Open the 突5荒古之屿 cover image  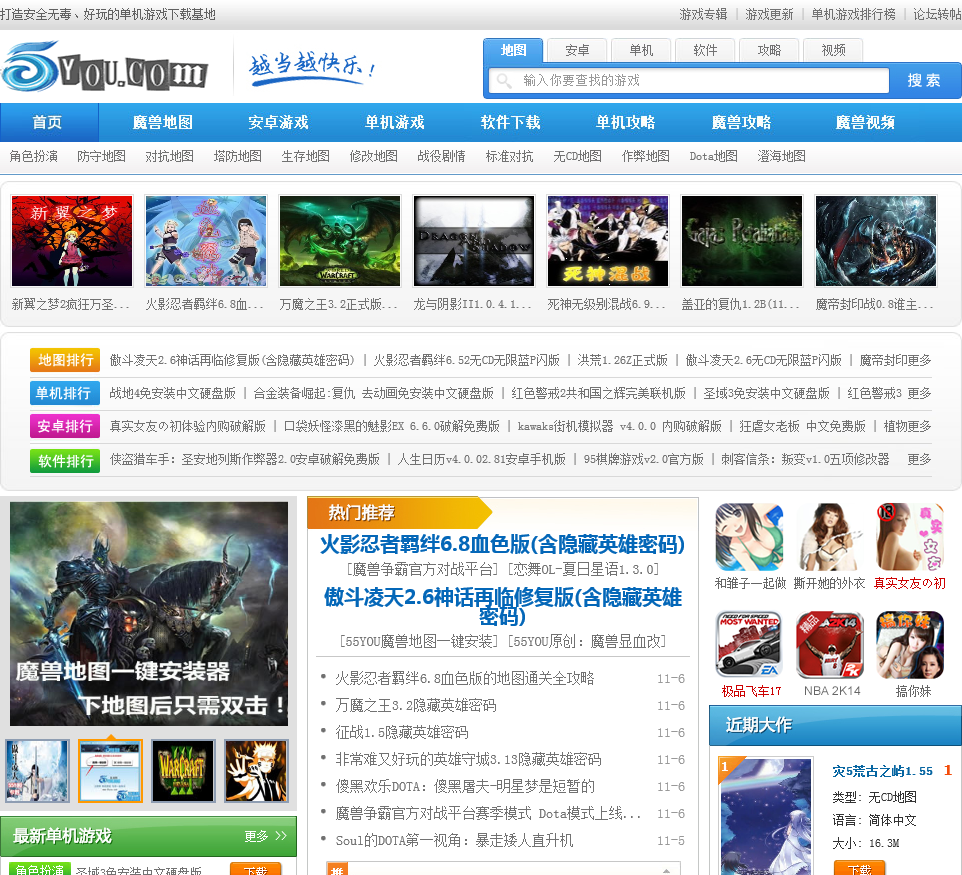coord(765,816)
